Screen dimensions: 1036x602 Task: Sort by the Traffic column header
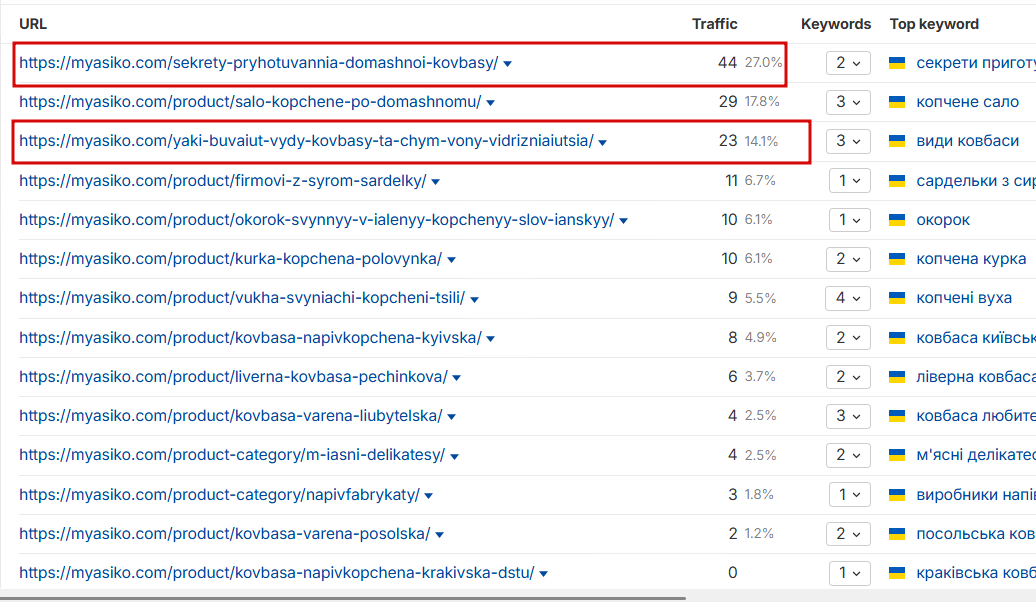(x=714, y=24)
